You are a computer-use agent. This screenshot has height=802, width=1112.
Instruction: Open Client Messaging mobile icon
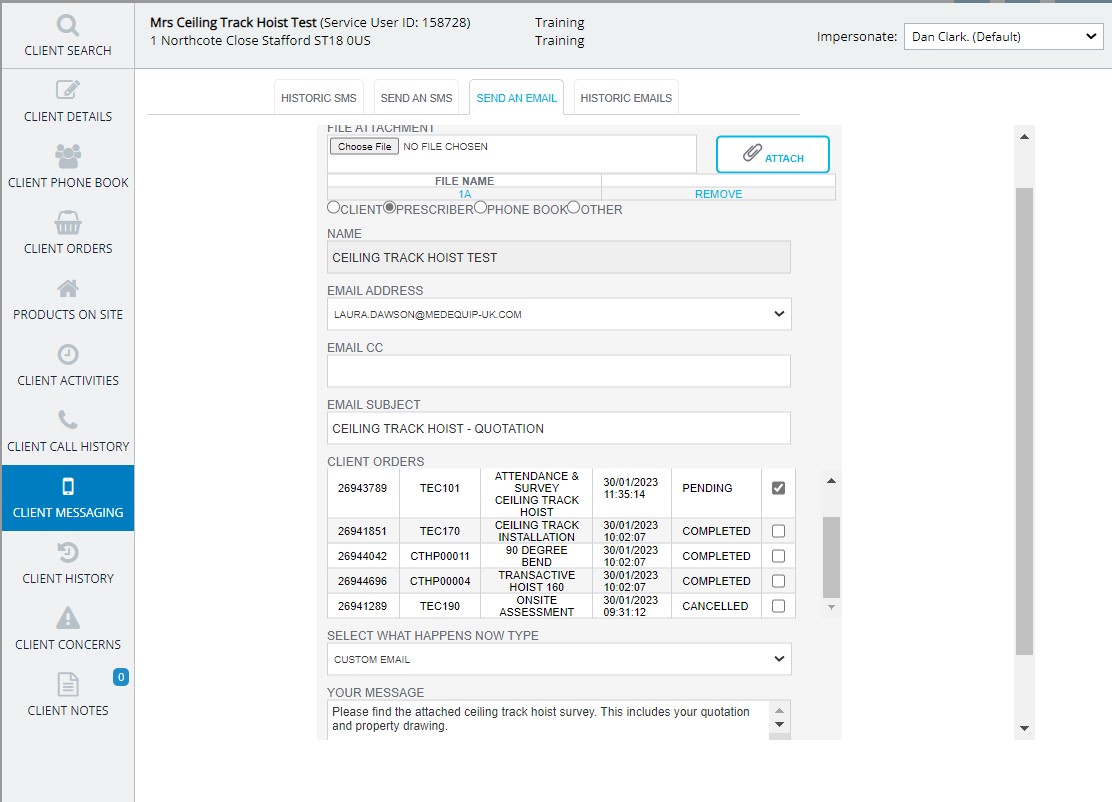[x=68, y=486]
